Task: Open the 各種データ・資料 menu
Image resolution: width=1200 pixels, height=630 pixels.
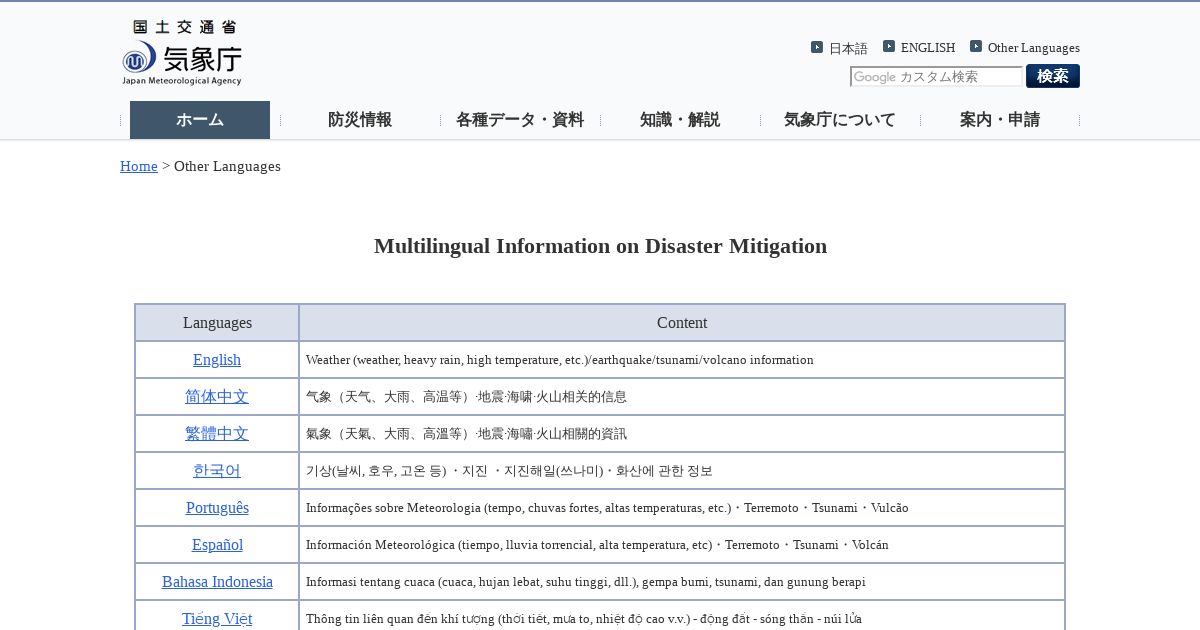Action: pyautogui.click(x=520, y=120)
